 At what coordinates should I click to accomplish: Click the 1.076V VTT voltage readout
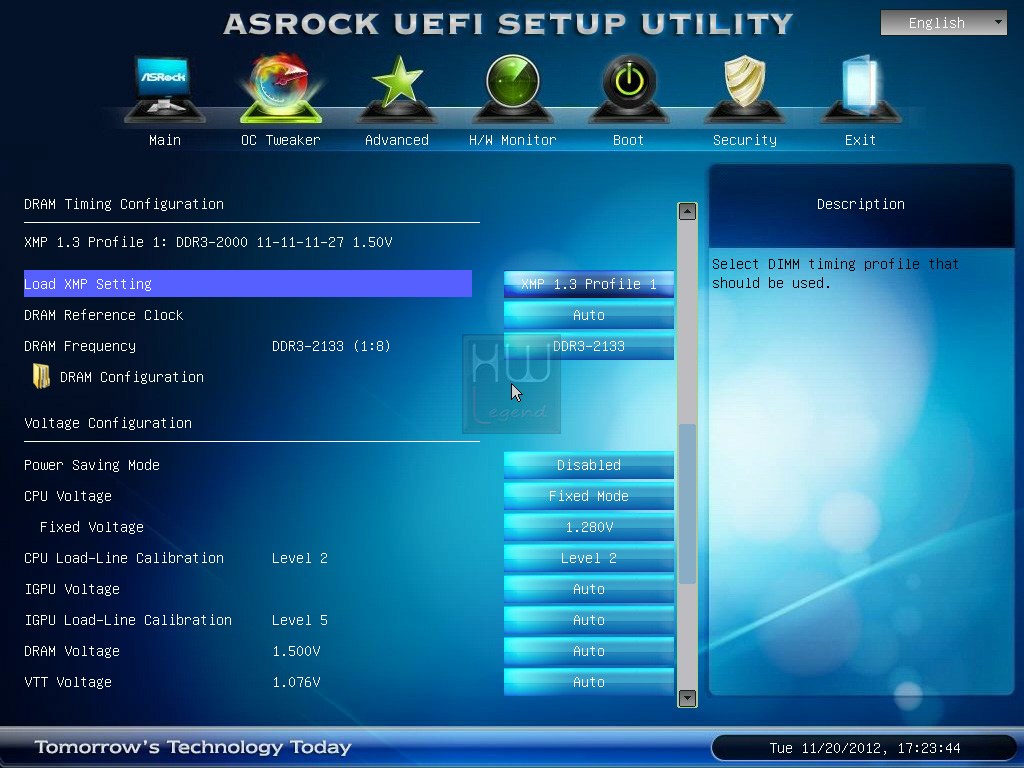pos(296,682)
